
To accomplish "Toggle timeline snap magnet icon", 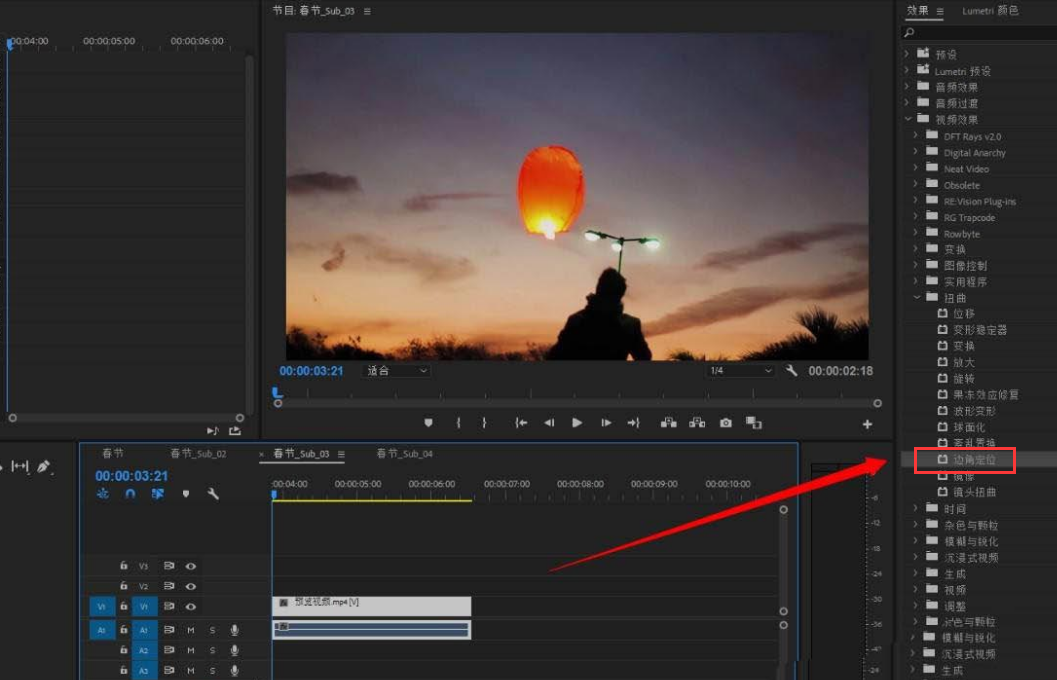I will pyautogui.click(x=130, y=494).
